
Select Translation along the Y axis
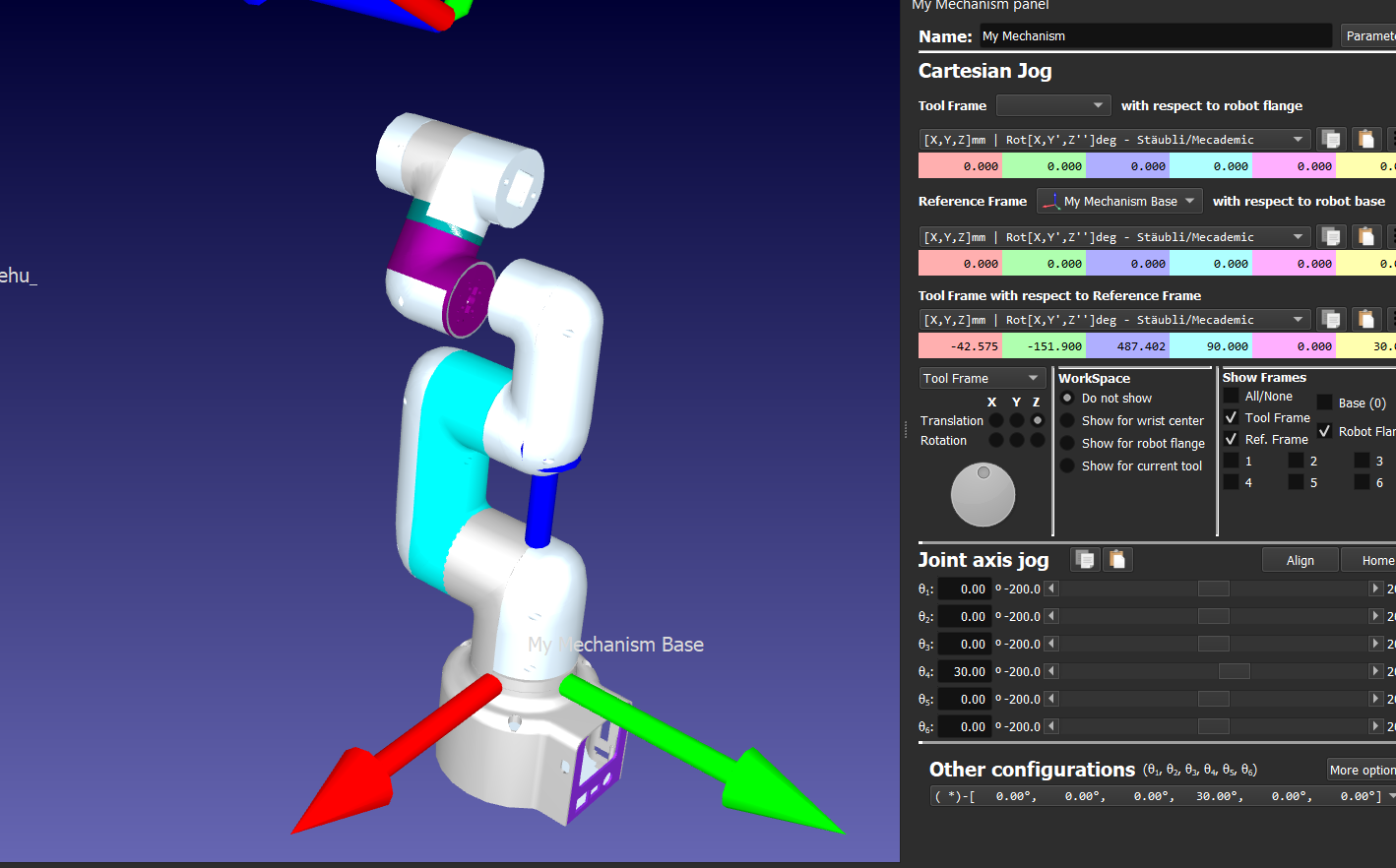pos(1017,420)
